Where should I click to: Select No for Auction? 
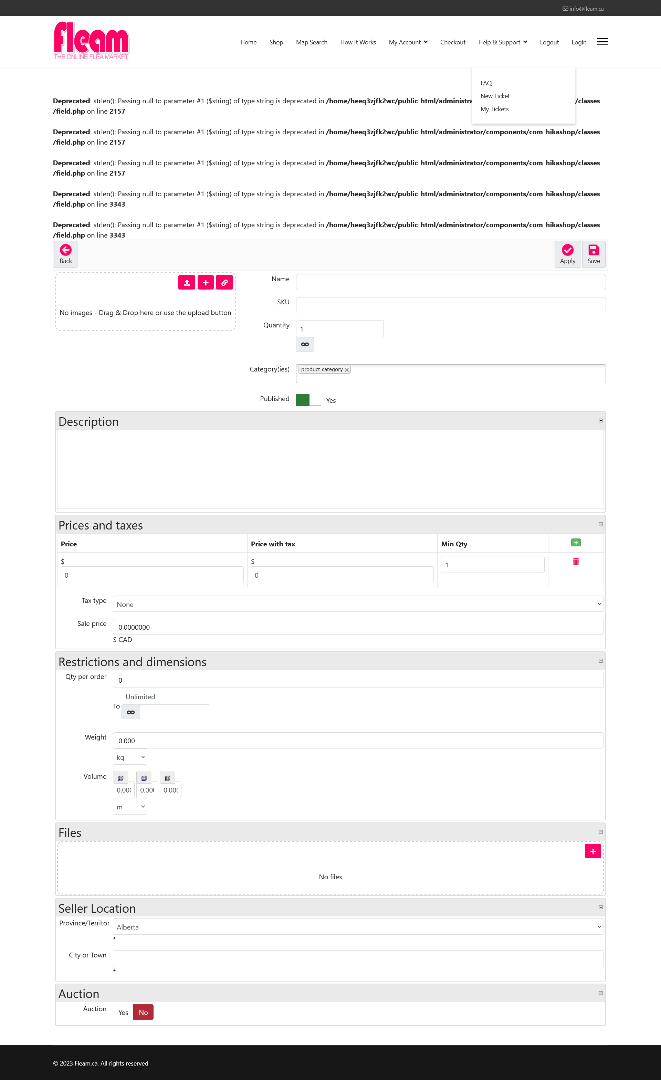click(143, 1012)
